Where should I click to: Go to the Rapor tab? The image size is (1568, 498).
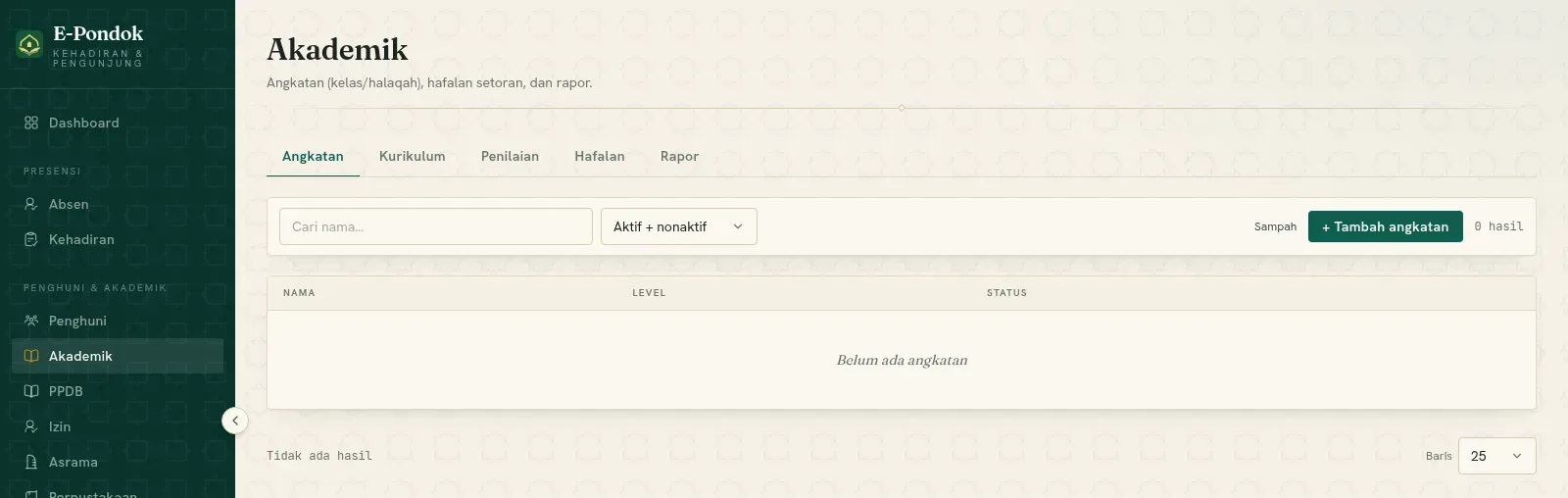click(x=679, y=156)
